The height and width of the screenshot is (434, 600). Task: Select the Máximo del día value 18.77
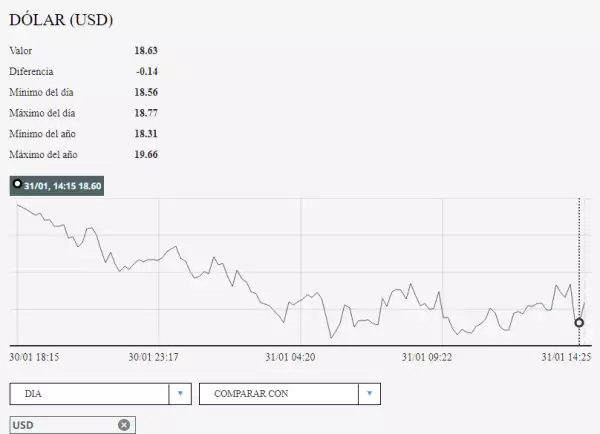(146, 113)
